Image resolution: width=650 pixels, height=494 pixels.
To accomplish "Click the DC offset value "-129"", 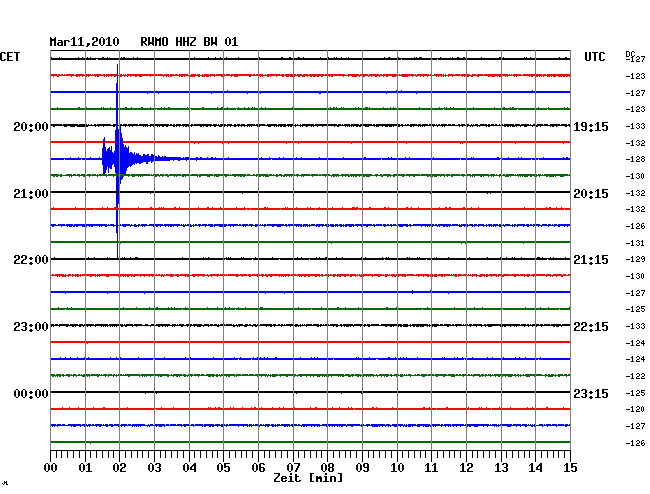I will (635, 259).
